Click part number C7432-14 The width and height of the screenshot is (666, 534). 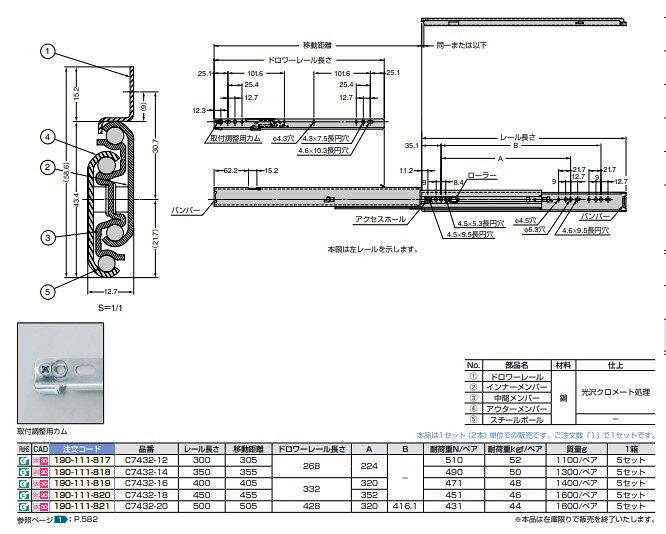point(146,472)
